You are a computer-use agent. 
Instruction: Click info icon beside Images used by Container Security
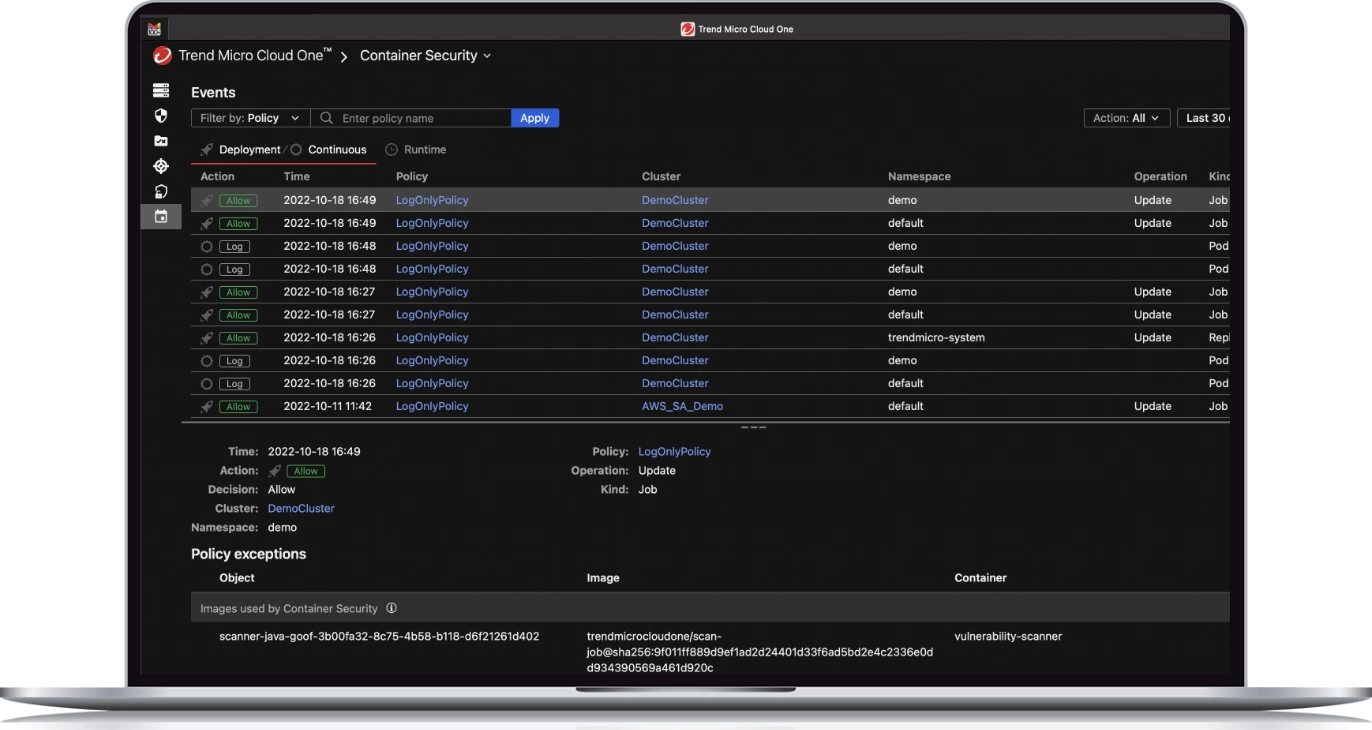coord(391,608)
